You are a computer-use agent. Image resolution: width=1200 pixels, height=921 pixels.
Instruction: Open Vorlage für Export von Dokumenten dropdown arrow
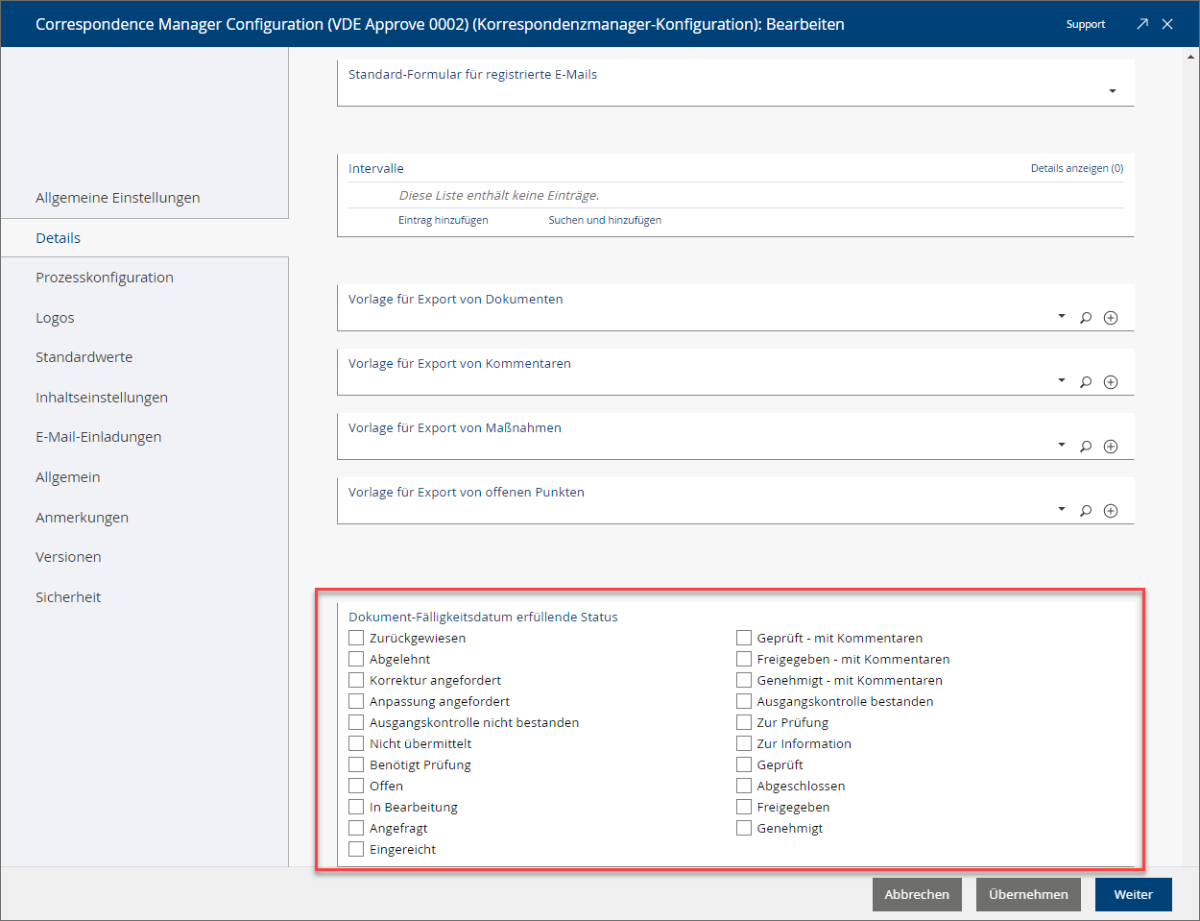[1061, 317]
